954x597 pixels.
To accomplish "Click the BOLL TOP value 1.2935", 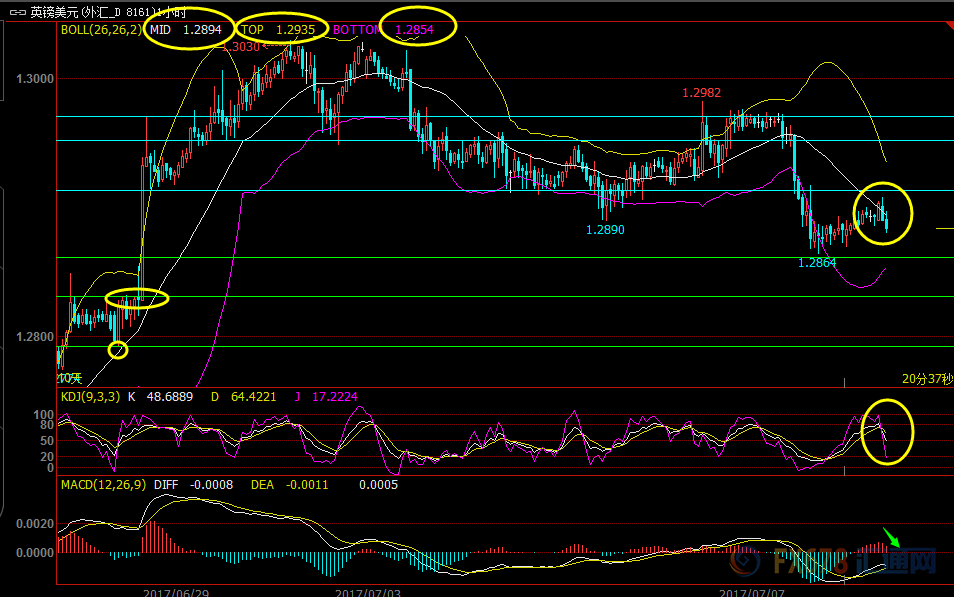I will point(296,30).
